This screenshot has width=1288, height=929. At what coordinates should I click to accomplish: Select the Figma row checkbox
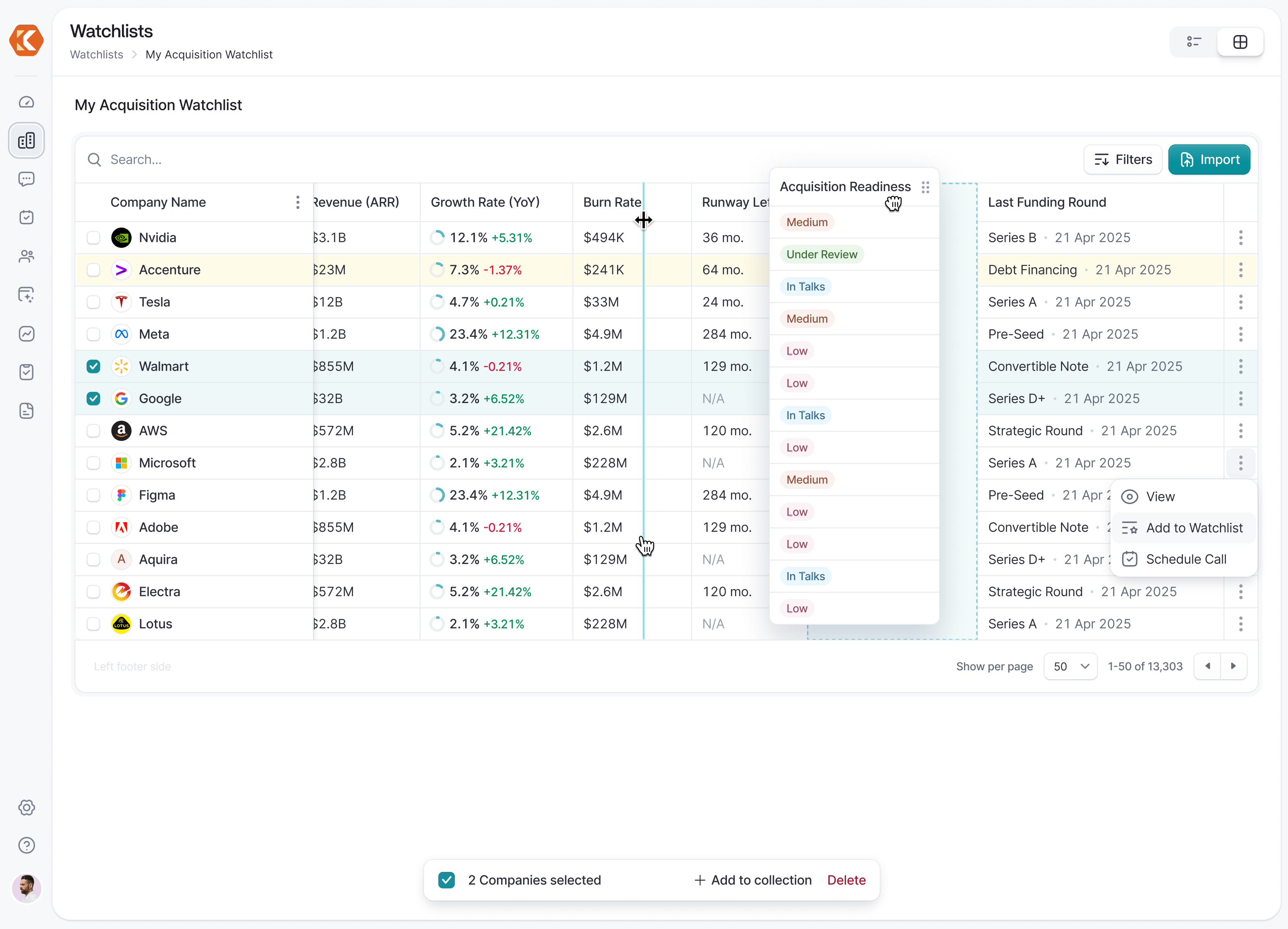[93, 495]
